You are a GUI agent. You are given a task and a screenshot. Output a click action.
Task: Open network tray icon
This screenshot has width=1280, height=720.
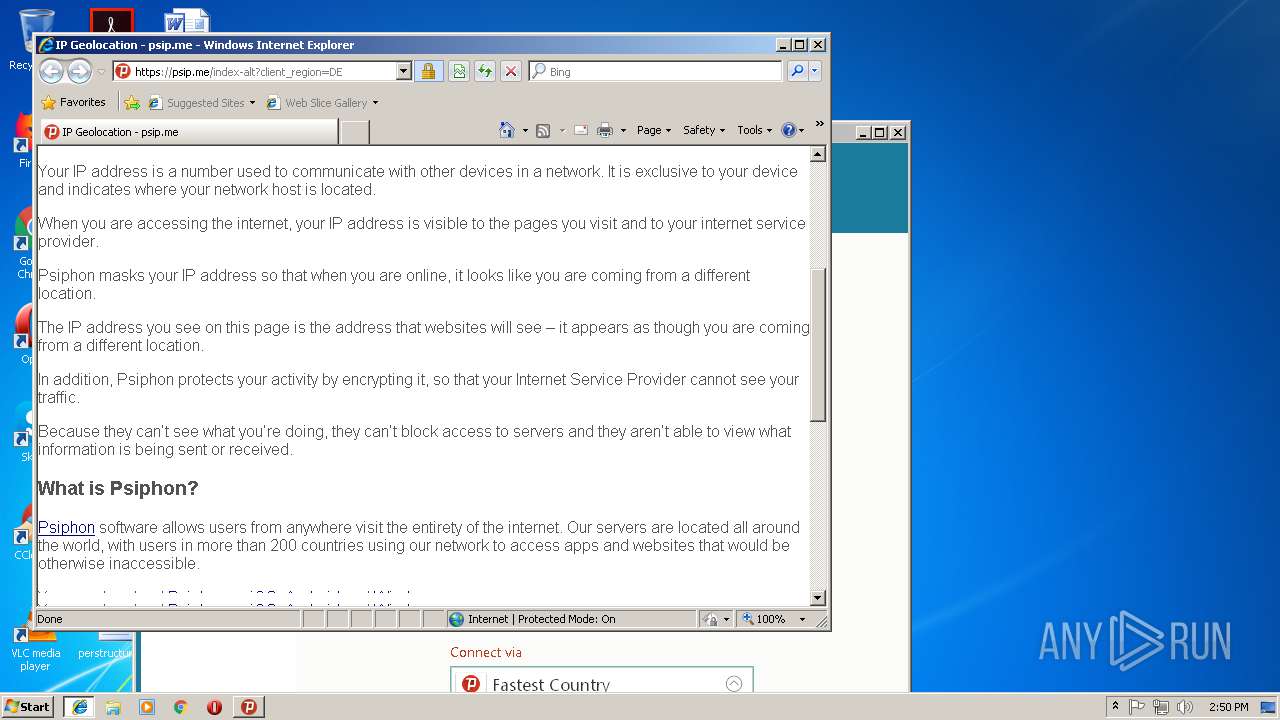point(1161,707)
